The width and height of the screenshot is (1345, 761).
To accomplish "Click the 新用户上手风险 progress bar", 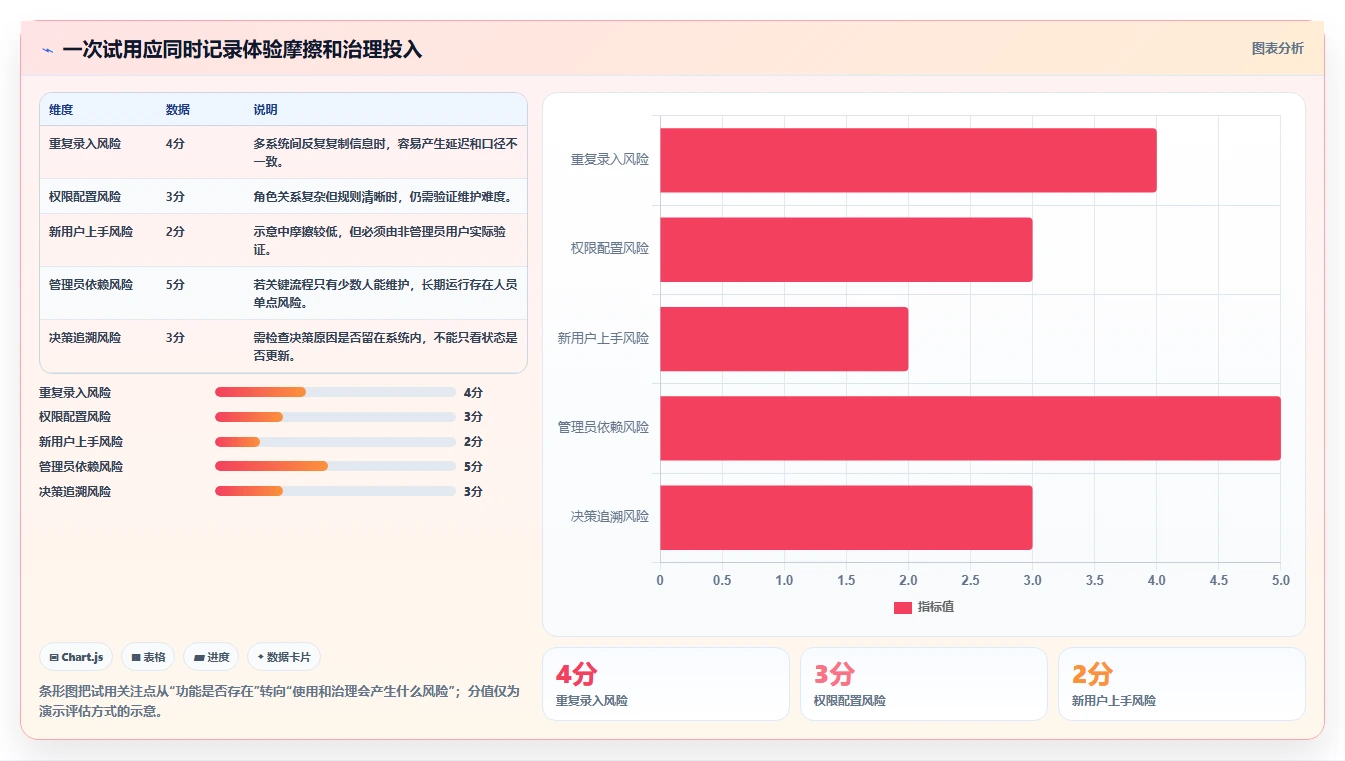I will tap(335, 442).
